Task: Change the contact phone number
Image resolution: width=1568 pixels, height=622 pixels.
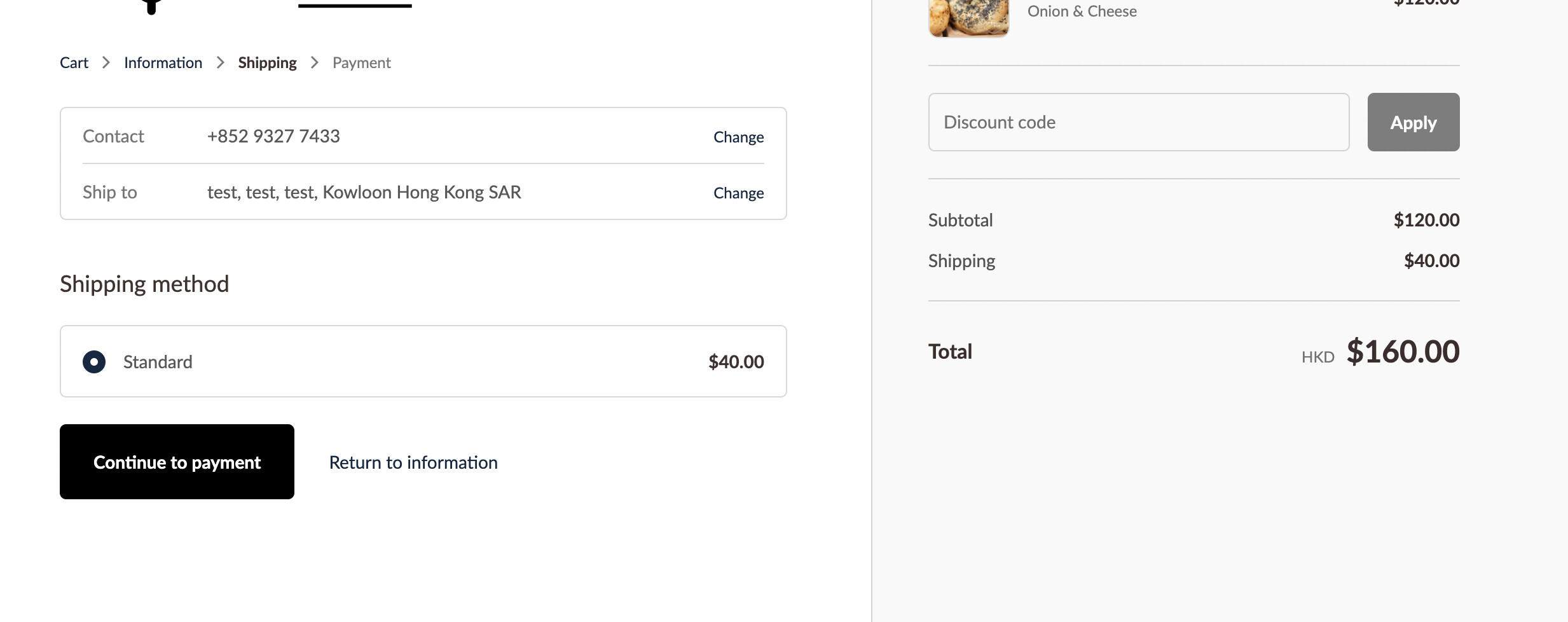Action: 738,137
